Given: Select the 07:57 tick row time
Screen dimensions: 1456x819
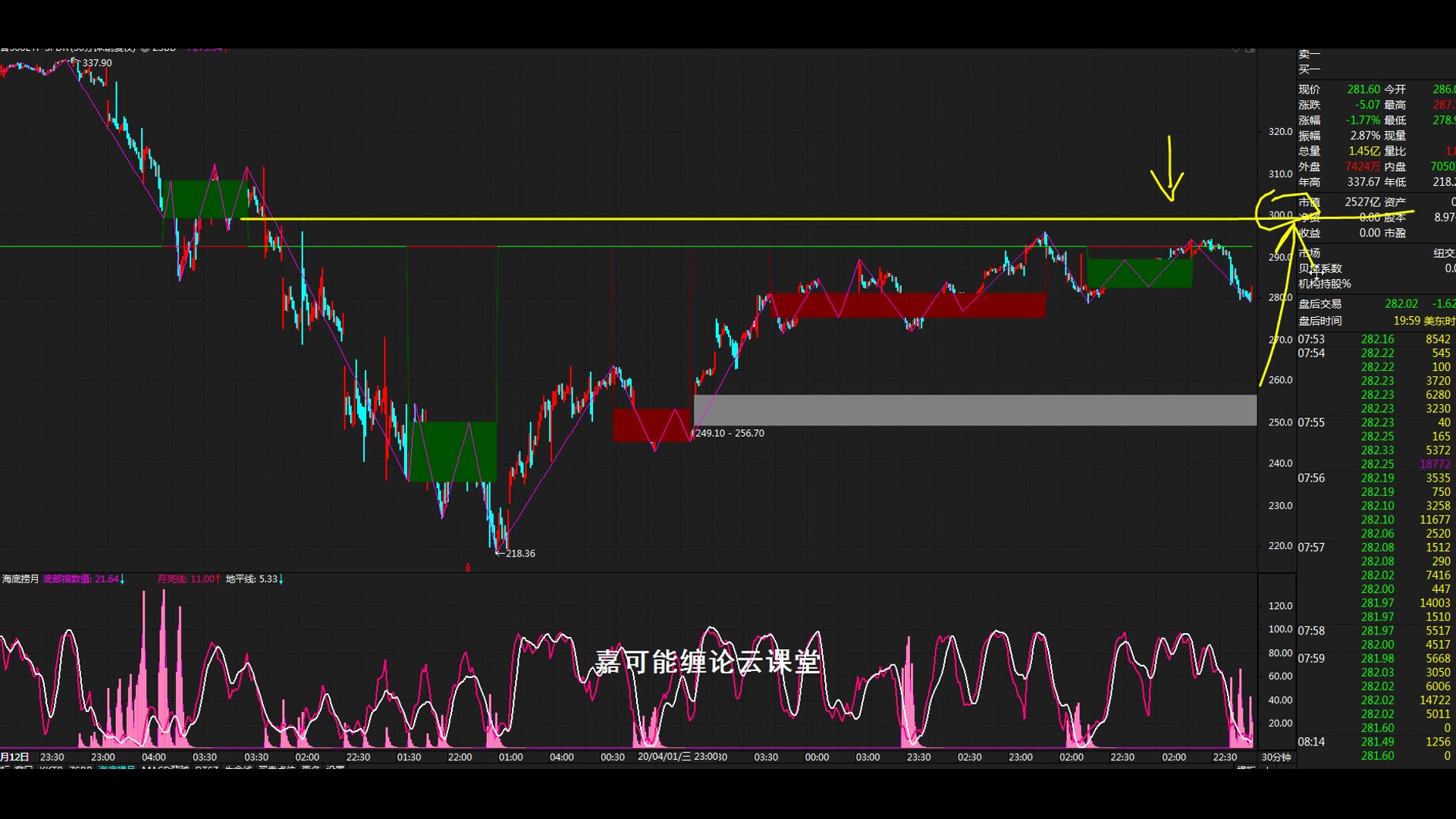Looking at the screenshot, I should click(1311, 548).
